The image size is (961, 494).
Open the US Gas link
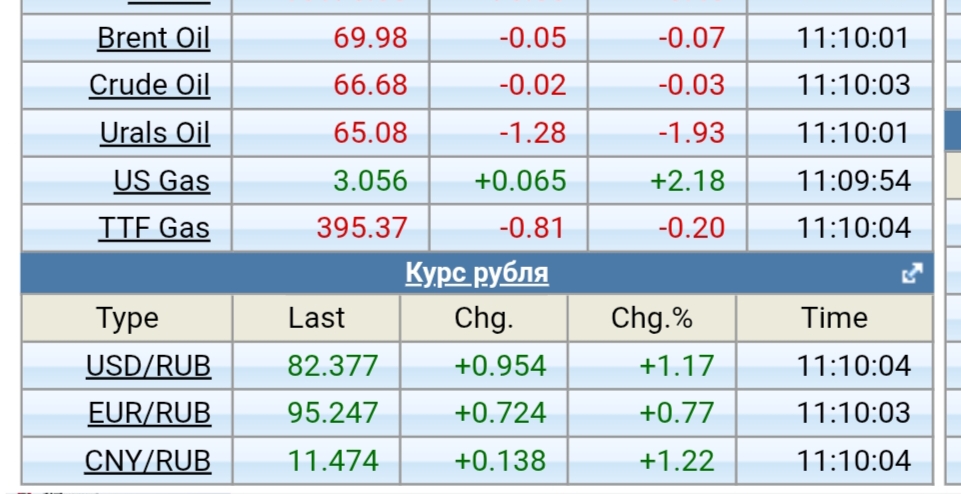(161, 181)
